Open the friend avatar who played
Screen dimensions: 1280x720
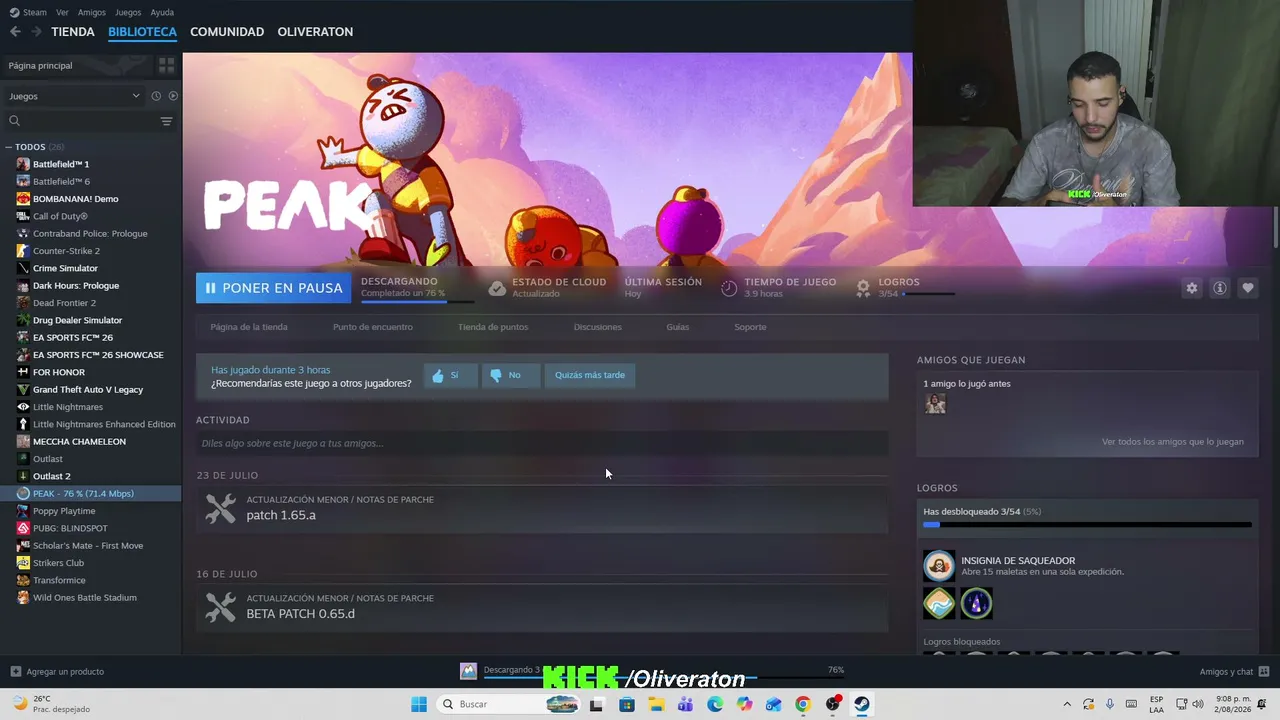(935, 403)
